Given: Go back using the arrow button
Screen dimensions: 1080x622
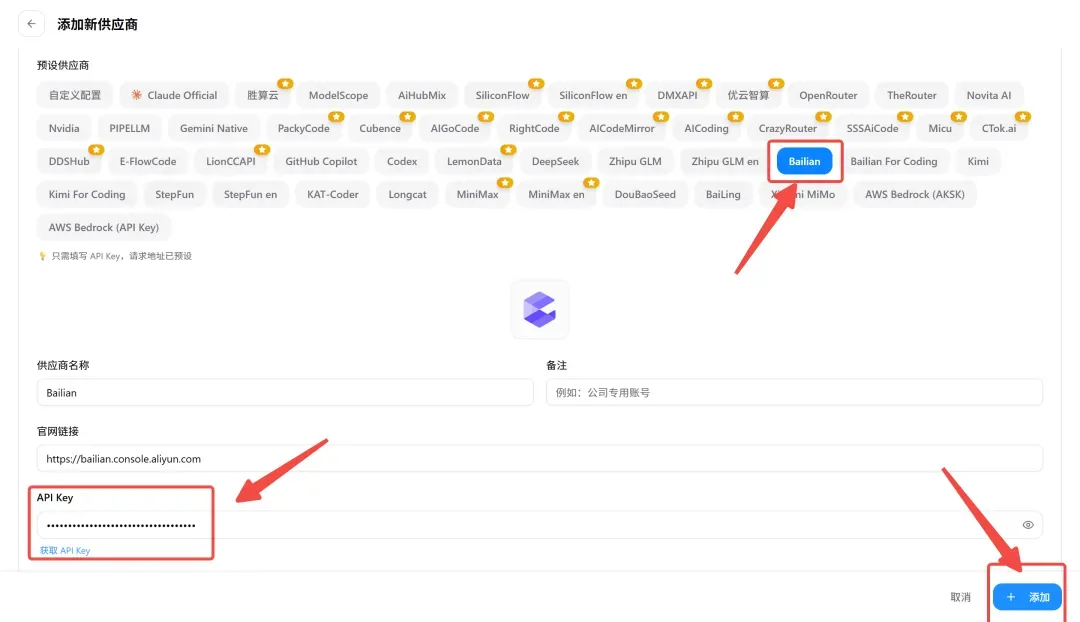Looking at the screenshot, I should coord(31,23).
